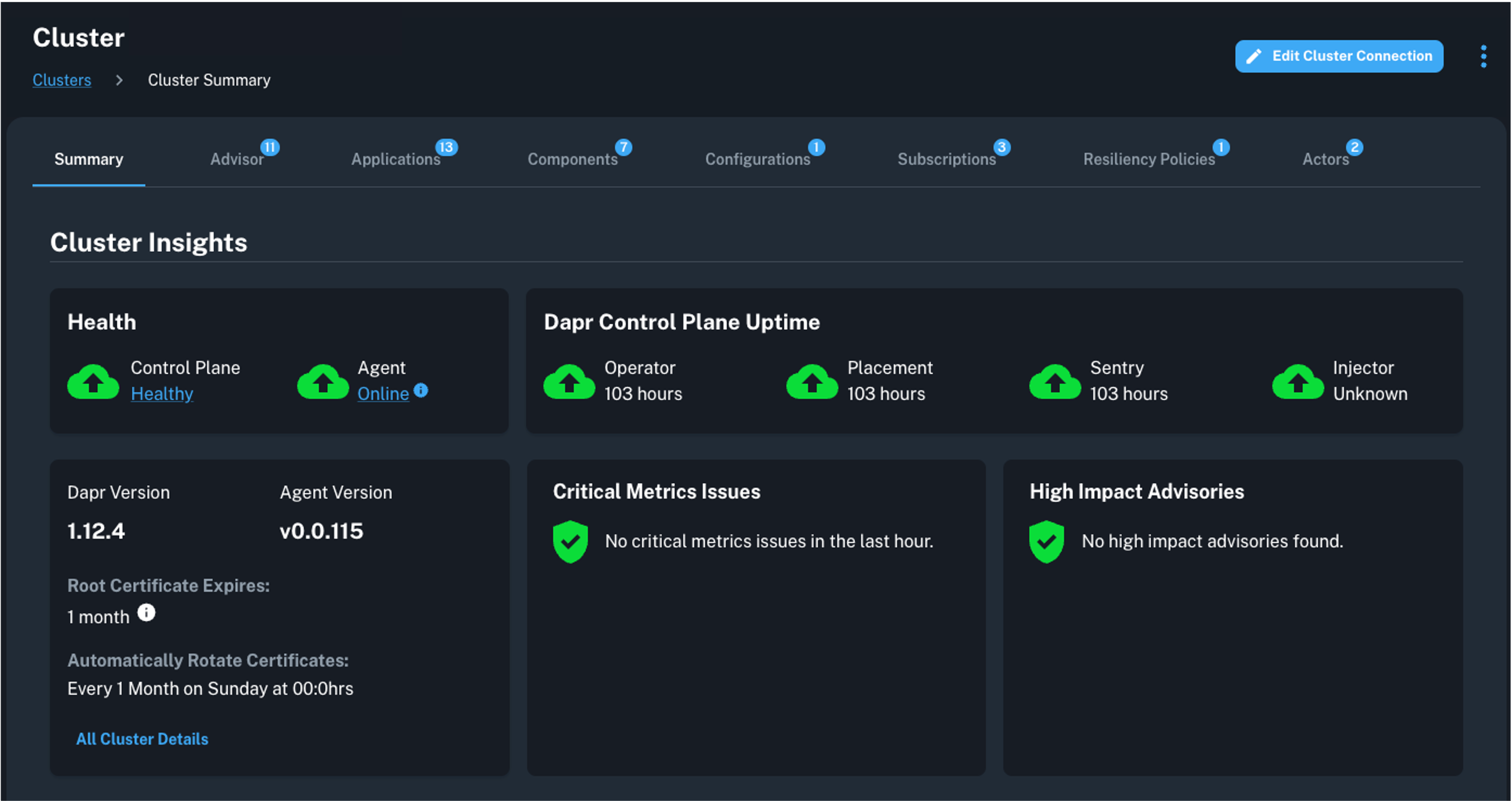The image size is (1512, 801).
Task: Click No high impact advisories found message
Action: coord(1212,541)
